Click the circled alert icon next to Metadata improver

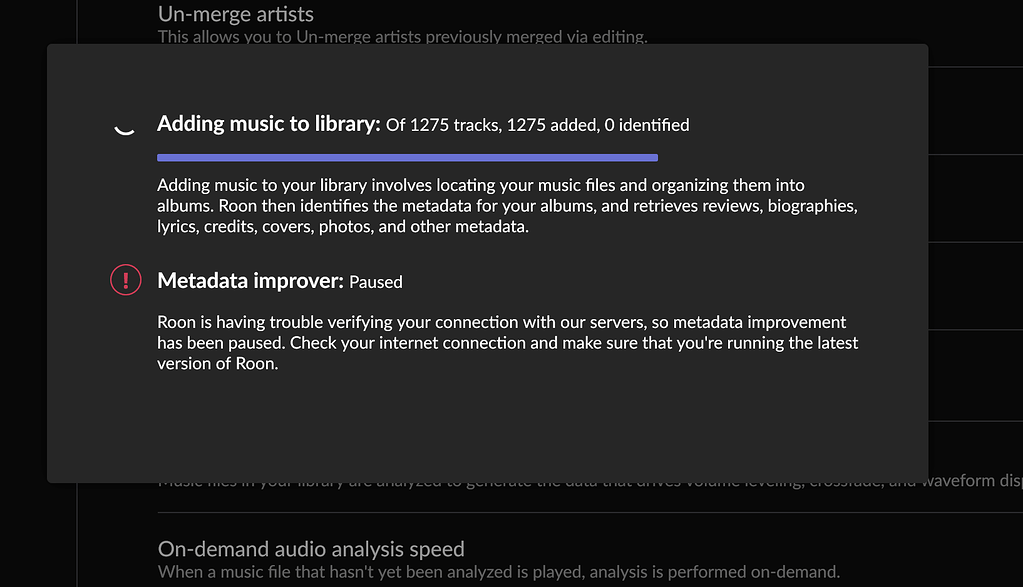[125, 280]
